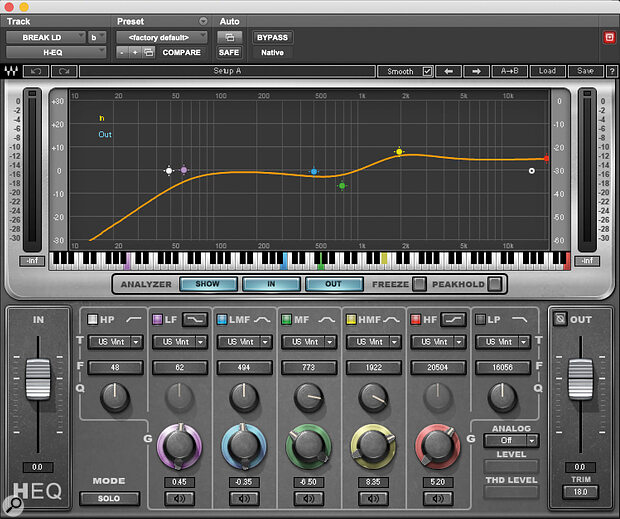Click the HP filter slope icon
This screenshot has height=519, width=620.
tap(134, 319)
